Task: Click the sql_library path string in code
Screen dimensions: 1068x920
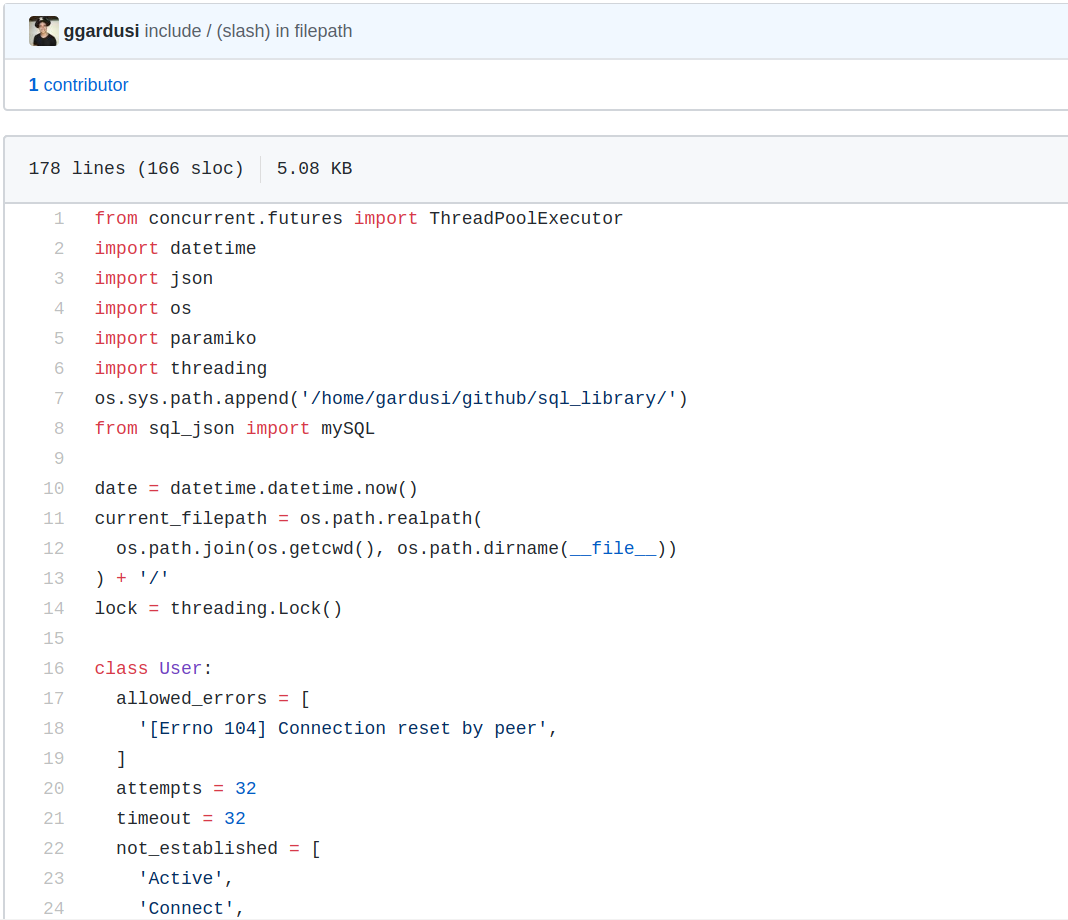Action: click(x=494, y=398)
